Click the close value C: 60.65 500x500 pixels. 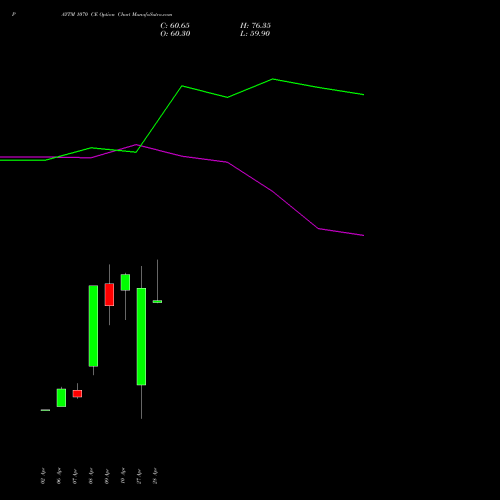tap(175, 26)
